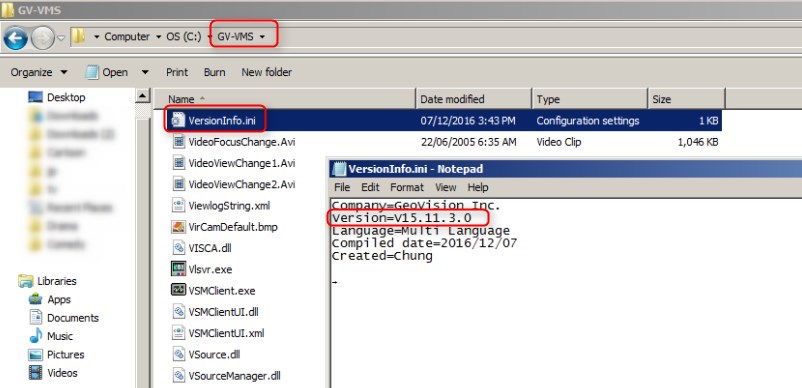Sort by the Size column header

click(x=686, y=99)
